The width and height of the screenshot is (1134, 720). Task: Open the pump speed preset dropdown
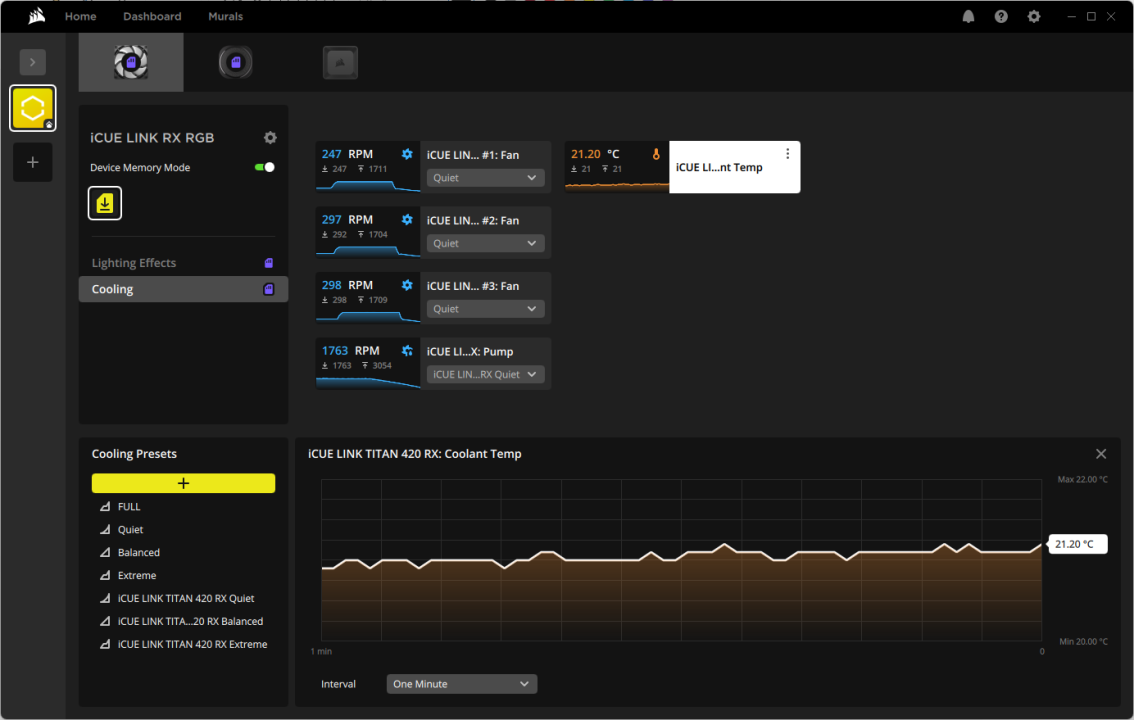pyautogui.click(x=485, y=373)
